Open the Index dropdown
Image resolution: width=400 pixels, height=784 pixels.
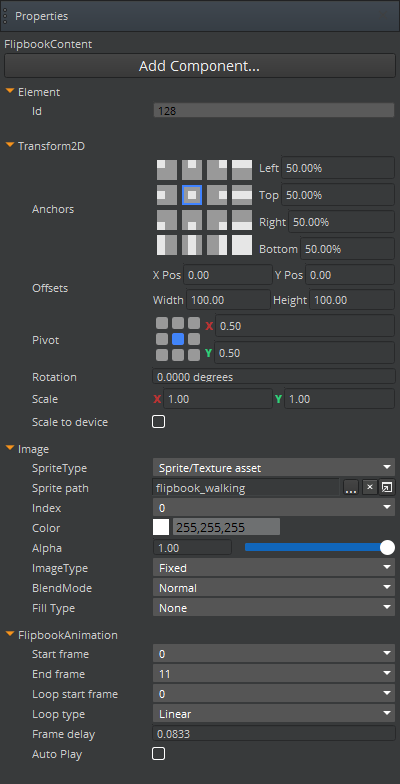274,508
